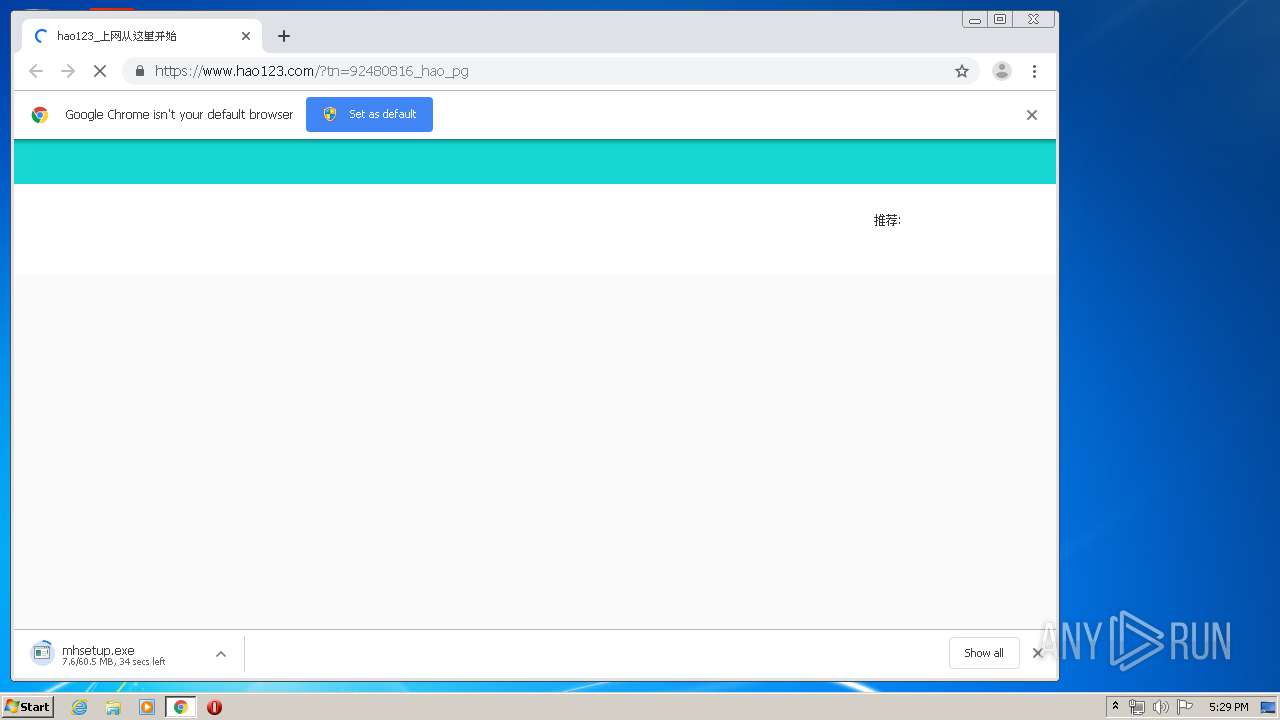The image size is (1280, 720).
Task: Click the clock showing 5:29 PM
Action: 1228,707
